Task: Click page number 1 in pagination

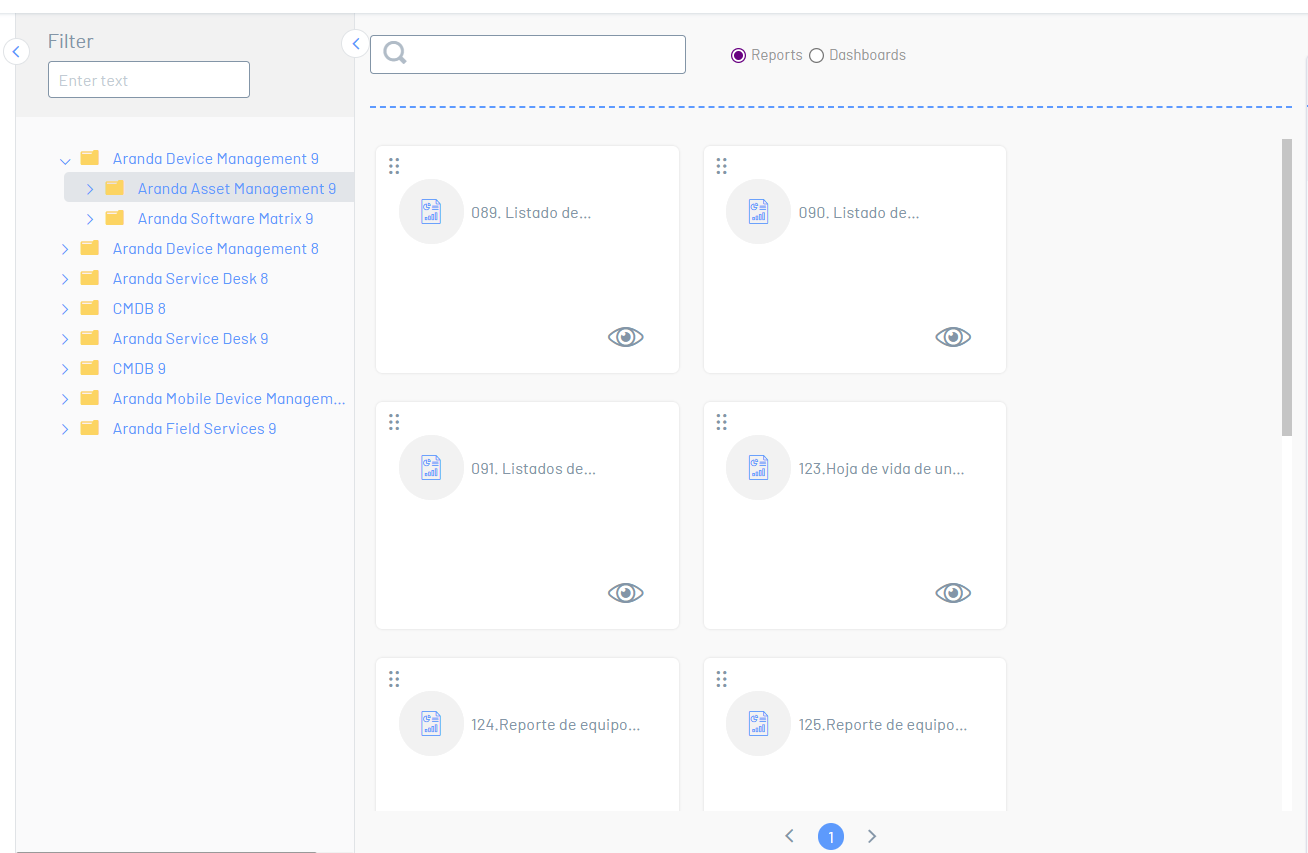Action: click(x=830, y=836)
